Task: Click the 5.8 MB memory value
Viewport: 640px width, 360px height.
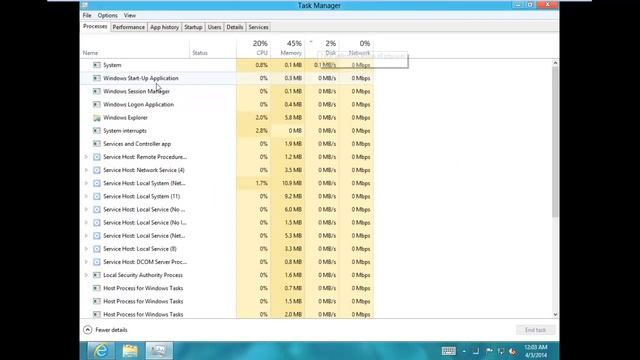Action: point(293,118)
